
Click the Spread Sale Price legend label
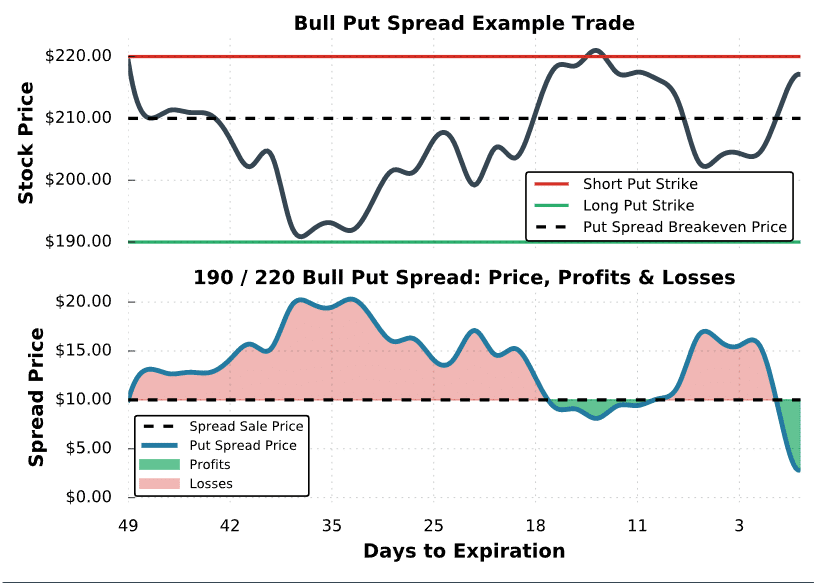coord(246,426)
